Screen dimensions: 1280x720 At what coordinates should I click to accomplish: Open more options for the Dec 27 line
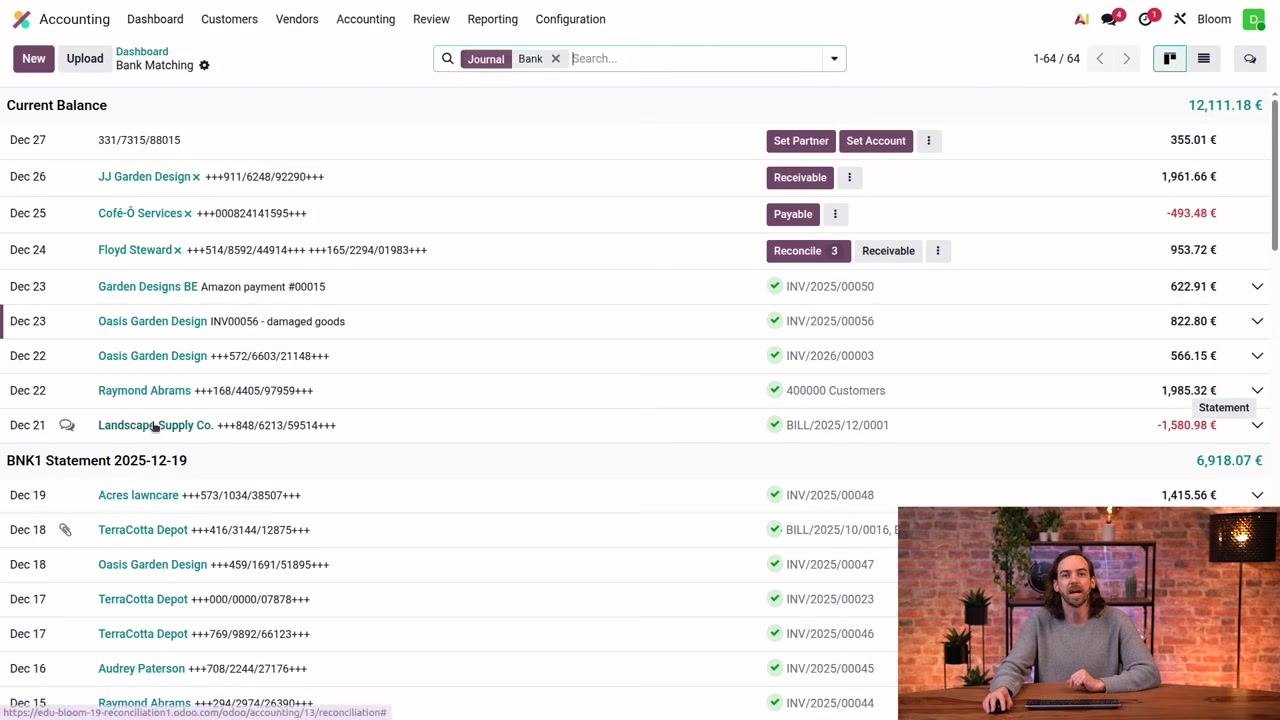click(928, 141)
